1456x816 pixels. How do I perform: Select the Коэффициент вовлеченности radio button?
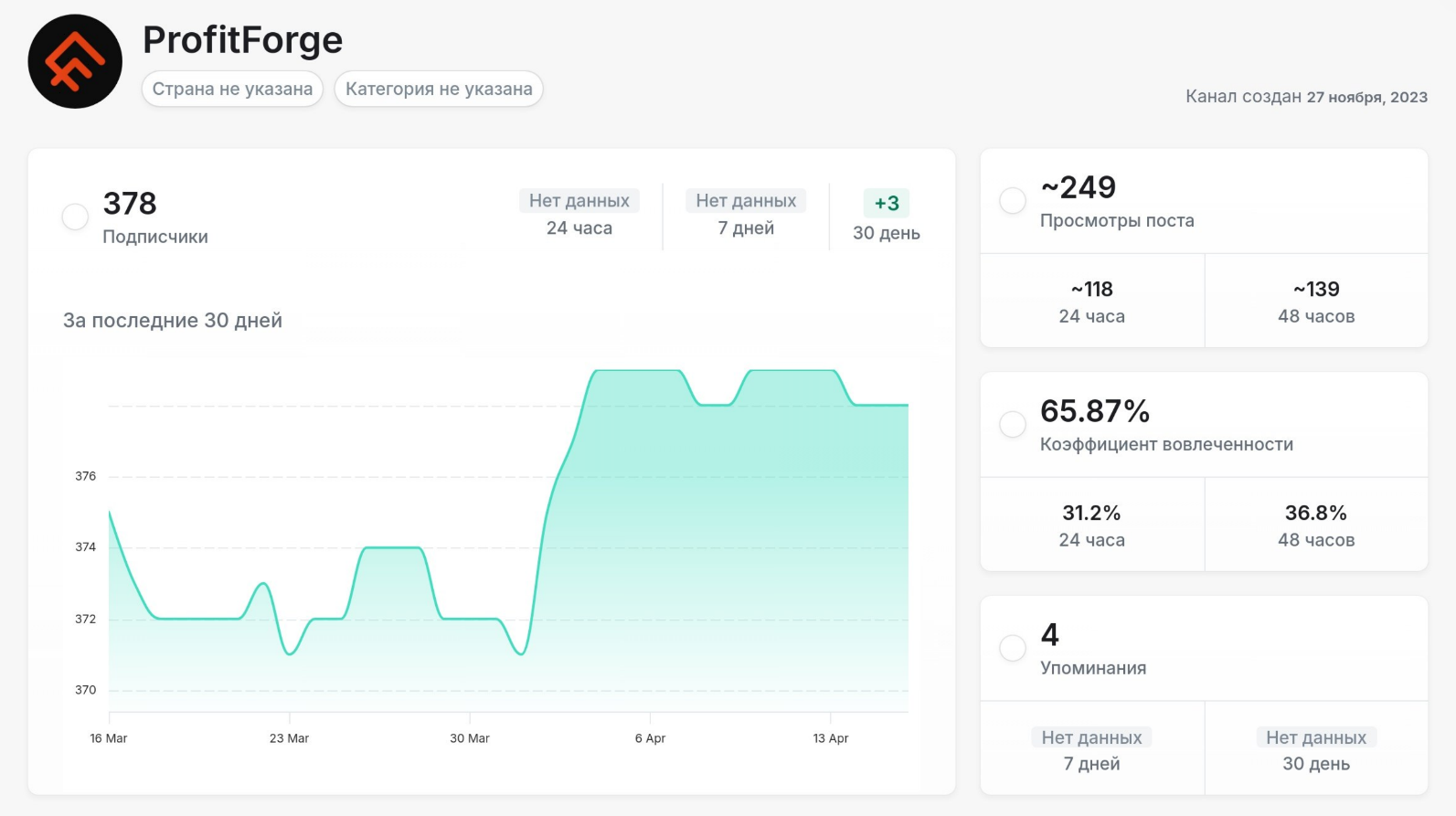pyautogui.click(x=1012, y=424)
